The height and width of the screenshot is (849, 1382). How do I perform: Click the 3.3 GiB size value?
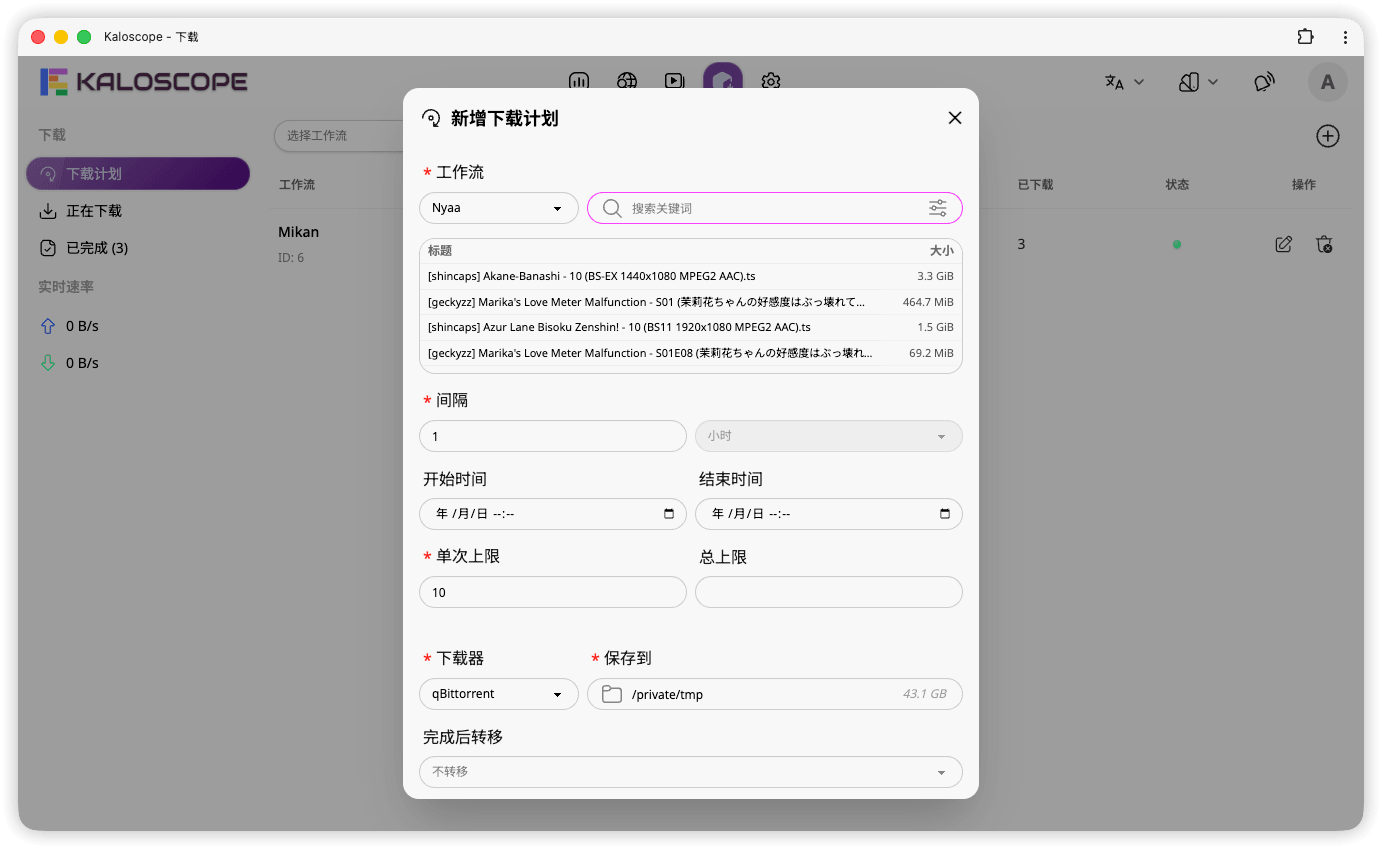coord(935,276)
